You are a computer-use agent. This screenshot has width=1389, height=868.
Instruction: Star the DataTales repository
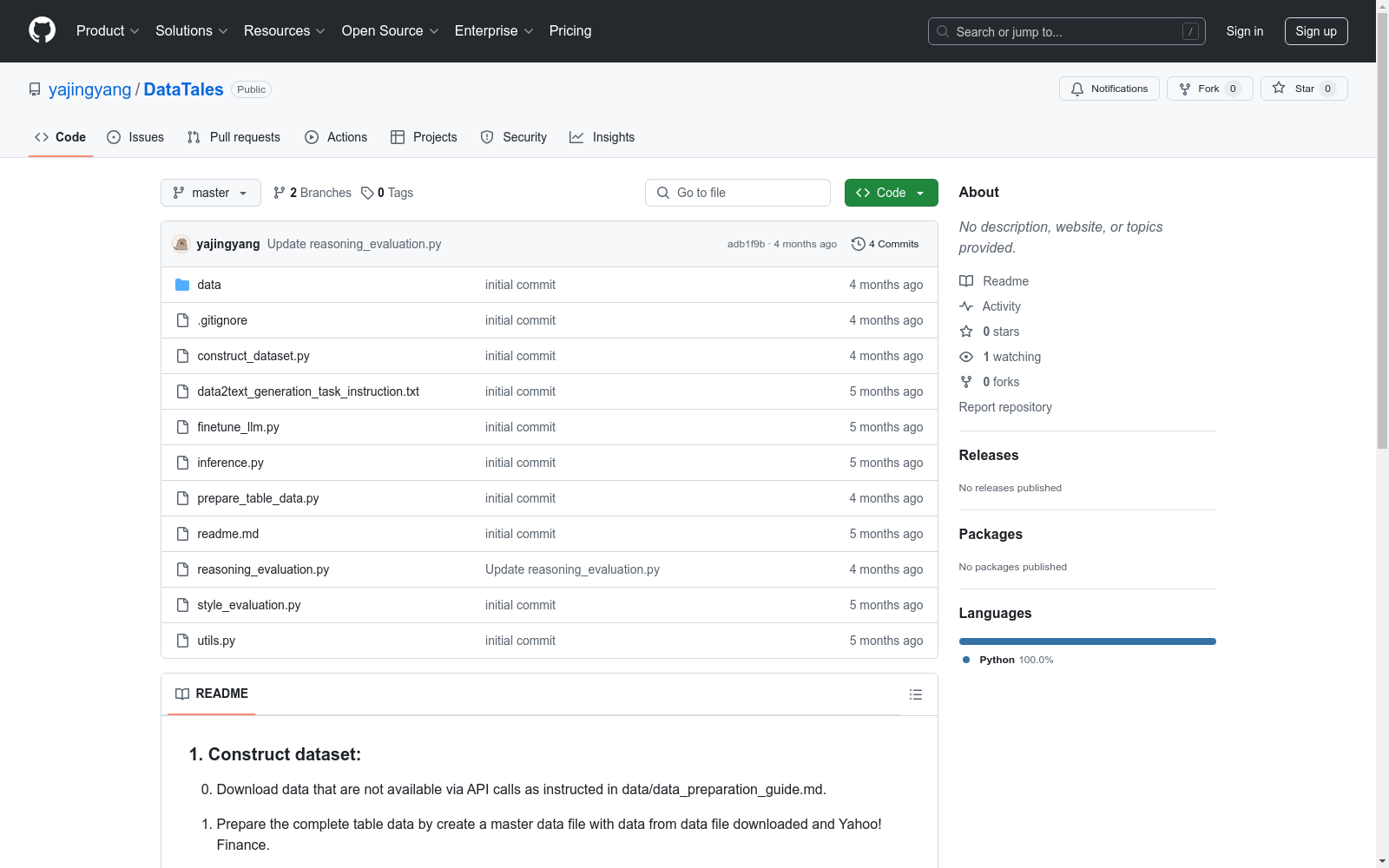[x=1303, y=89]
